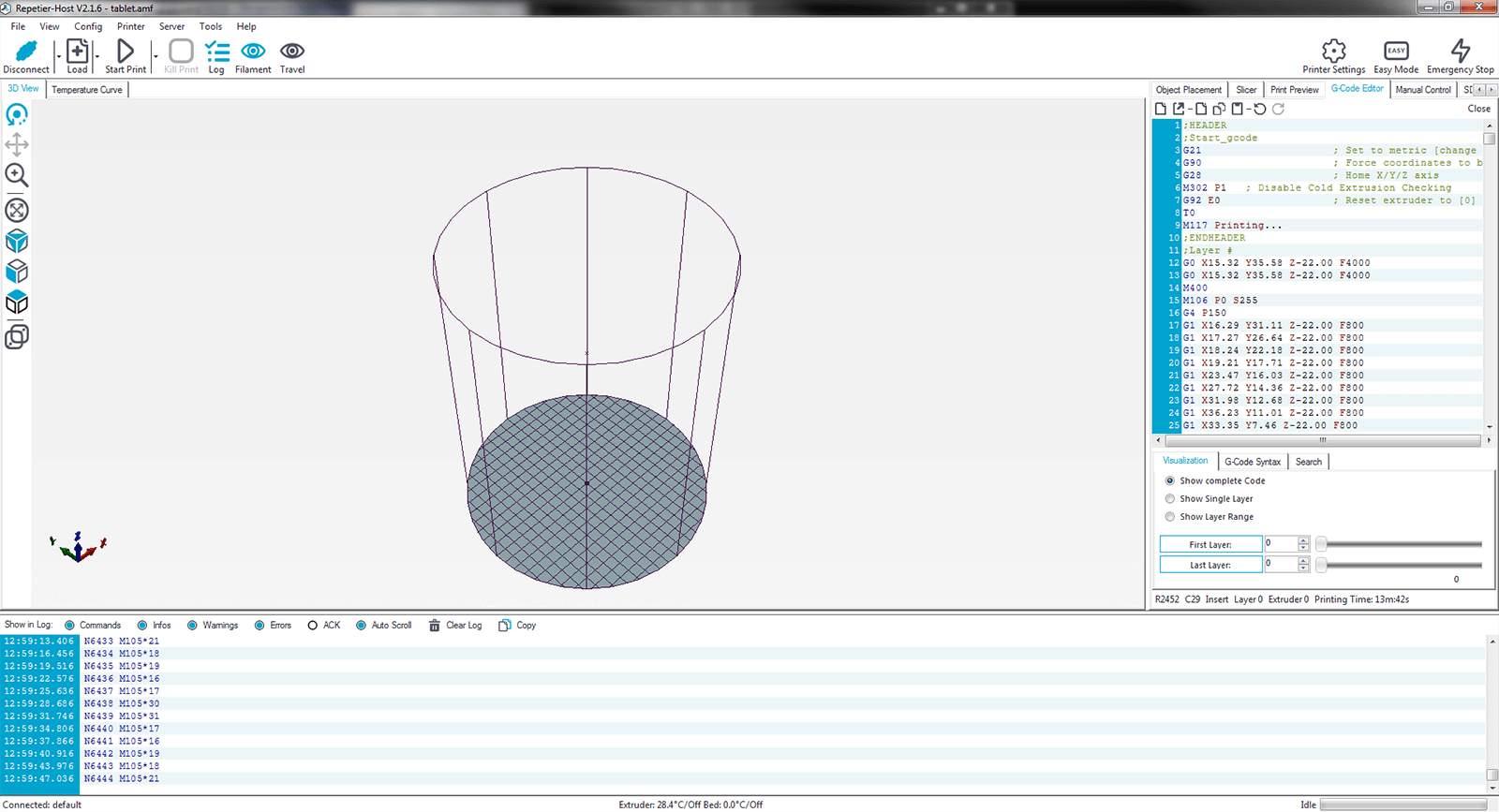The width and height of the screenshot is (1499, 812).
Task: Toggle Commands in the log filter
Action: [x=69, y=626]
